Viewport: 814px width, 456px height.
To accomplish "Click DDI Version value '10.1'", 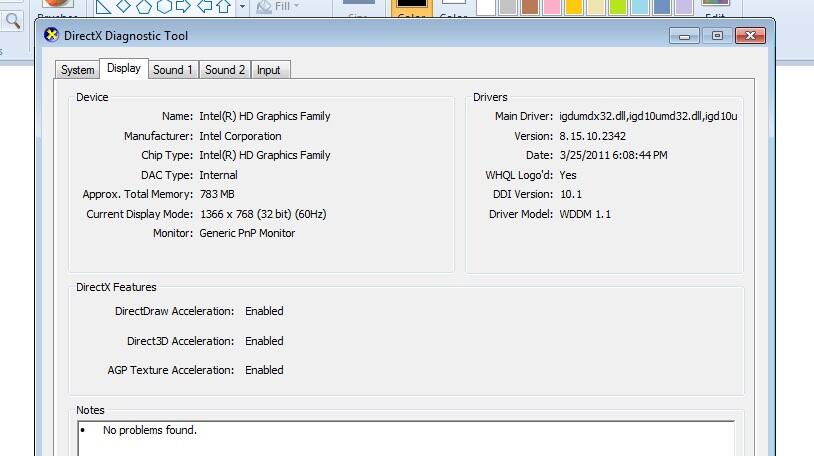I will pos(571,194).
